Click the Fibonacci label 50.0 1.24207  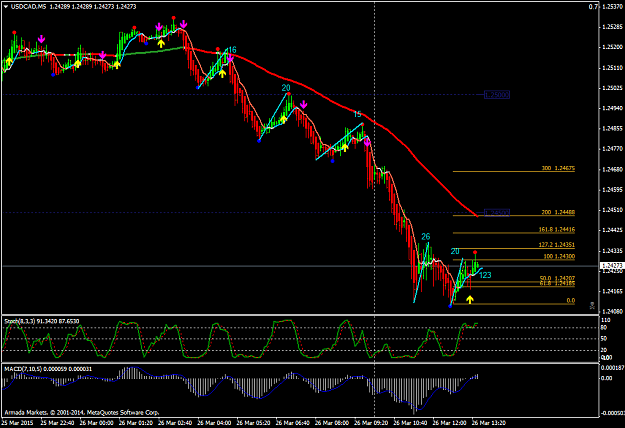coord(557,278)
